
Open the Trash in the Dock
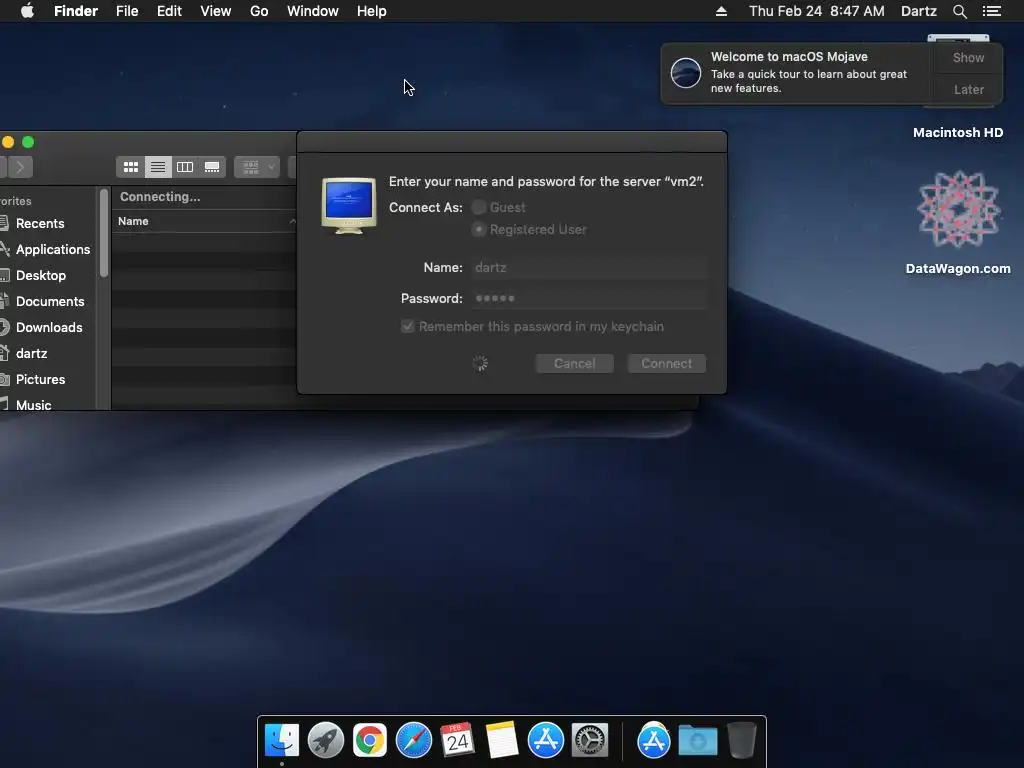742,740
